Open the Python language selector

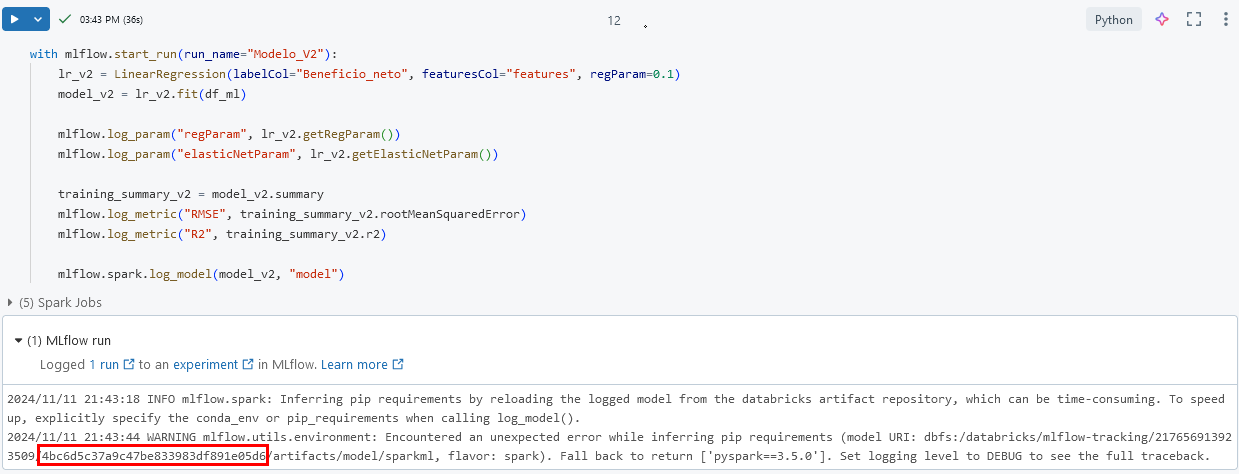[1113, 20]
